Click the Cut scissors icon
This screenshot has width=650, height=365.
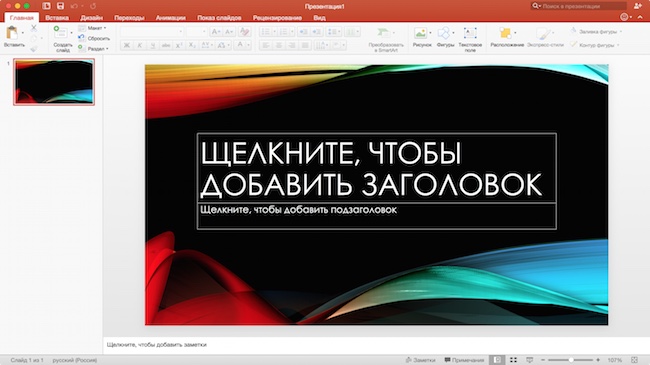pyautogui.click(x=34, y=28)
